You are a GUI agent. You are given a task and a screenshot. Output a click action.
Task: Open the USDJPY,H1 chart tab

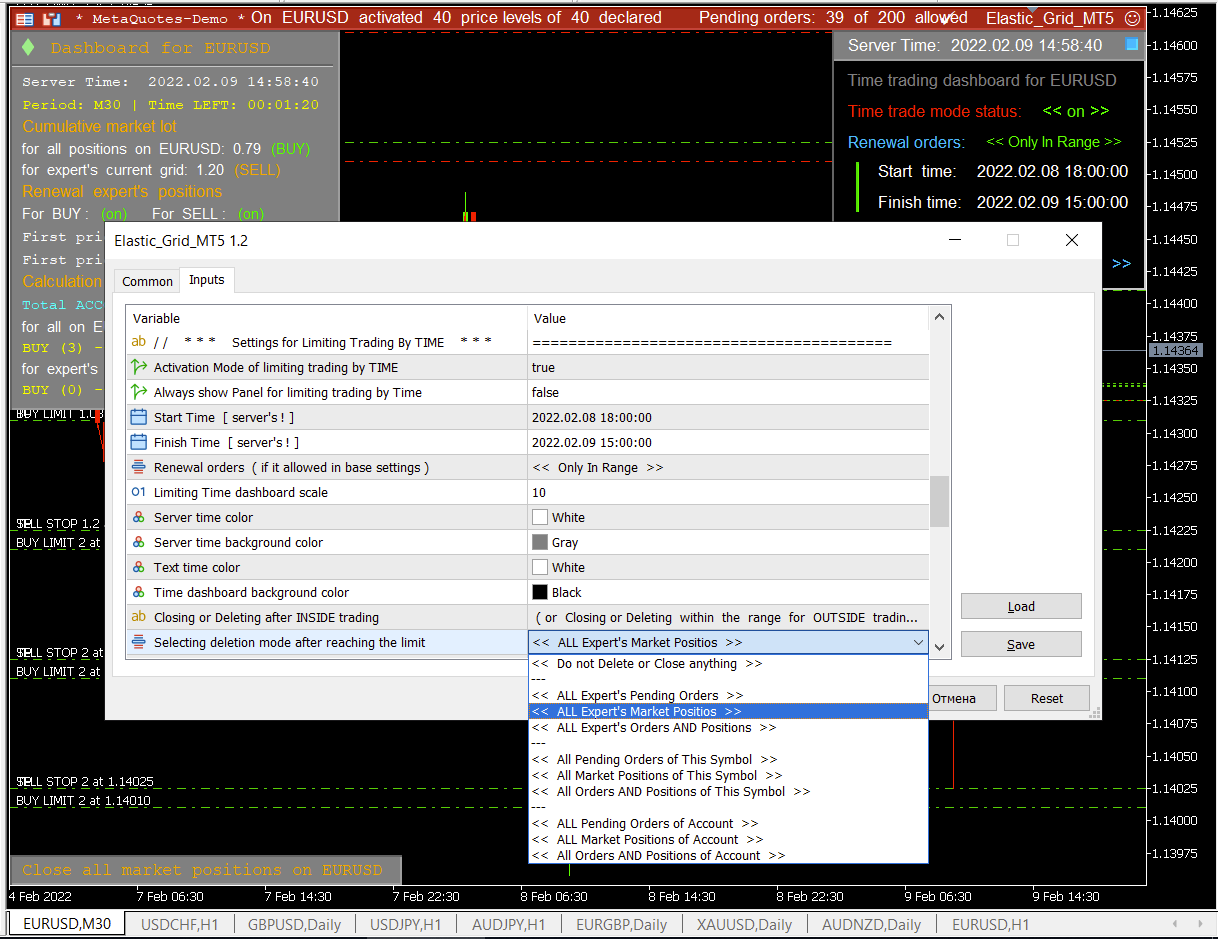(x=405, y=925)
